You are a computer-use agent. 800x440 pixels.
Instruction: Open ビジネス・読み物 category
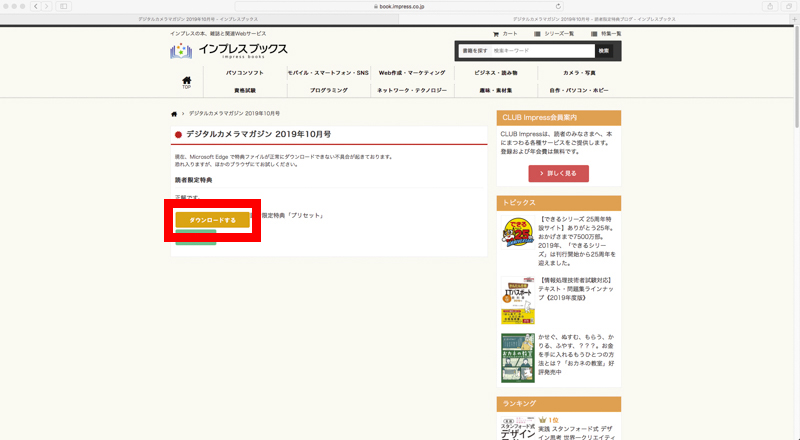point(495,73)
